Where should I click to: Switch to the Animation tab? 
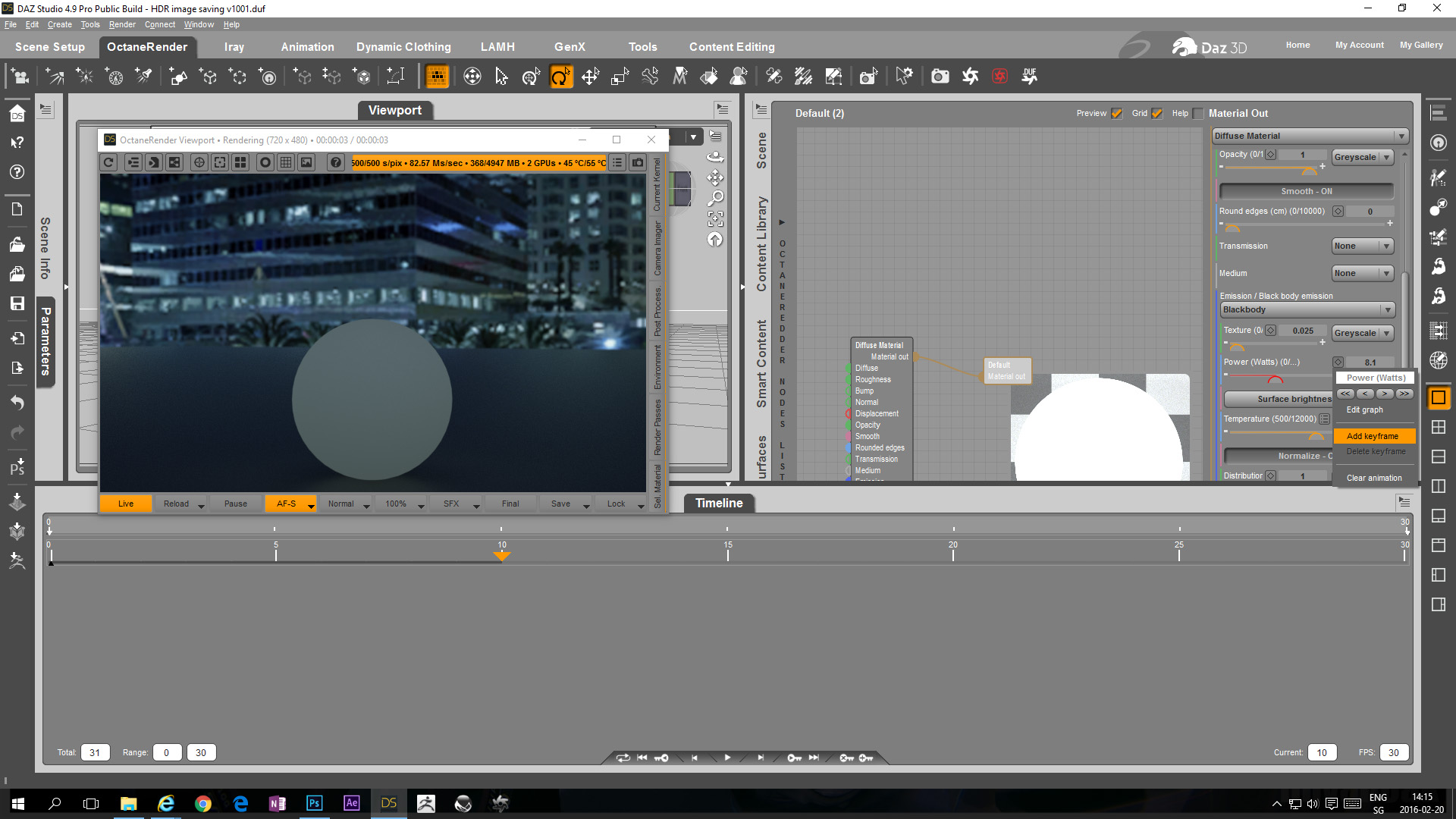(x=307, y=47)
